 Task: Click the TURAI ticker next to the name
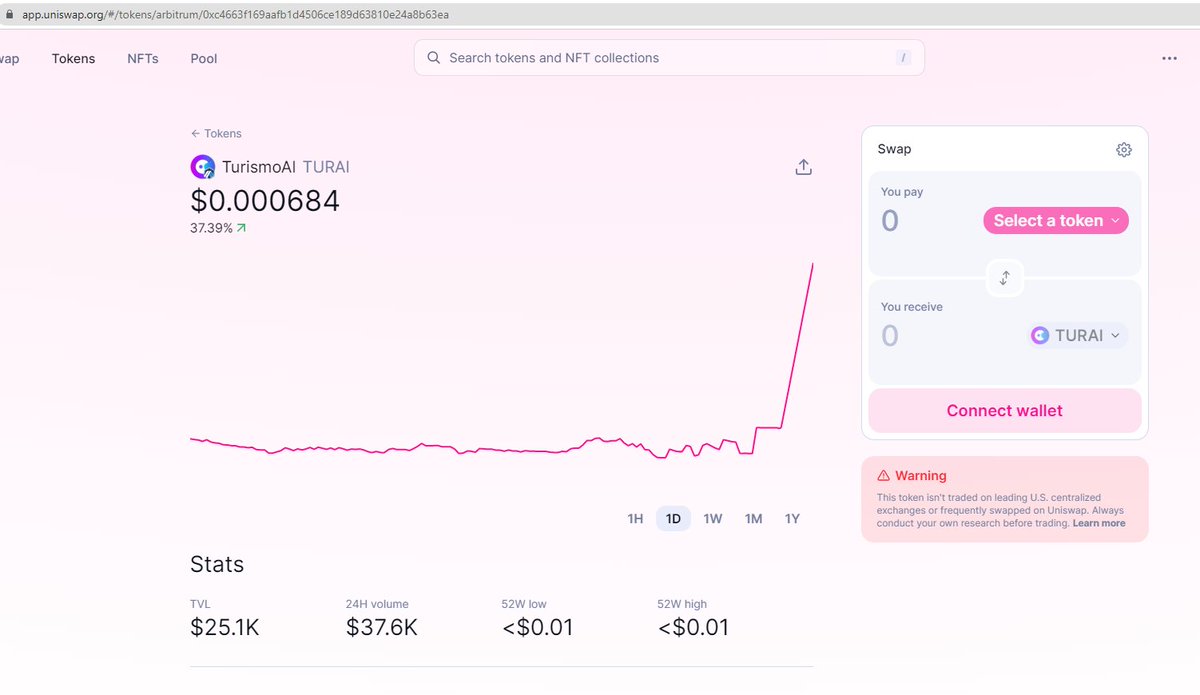326,167
